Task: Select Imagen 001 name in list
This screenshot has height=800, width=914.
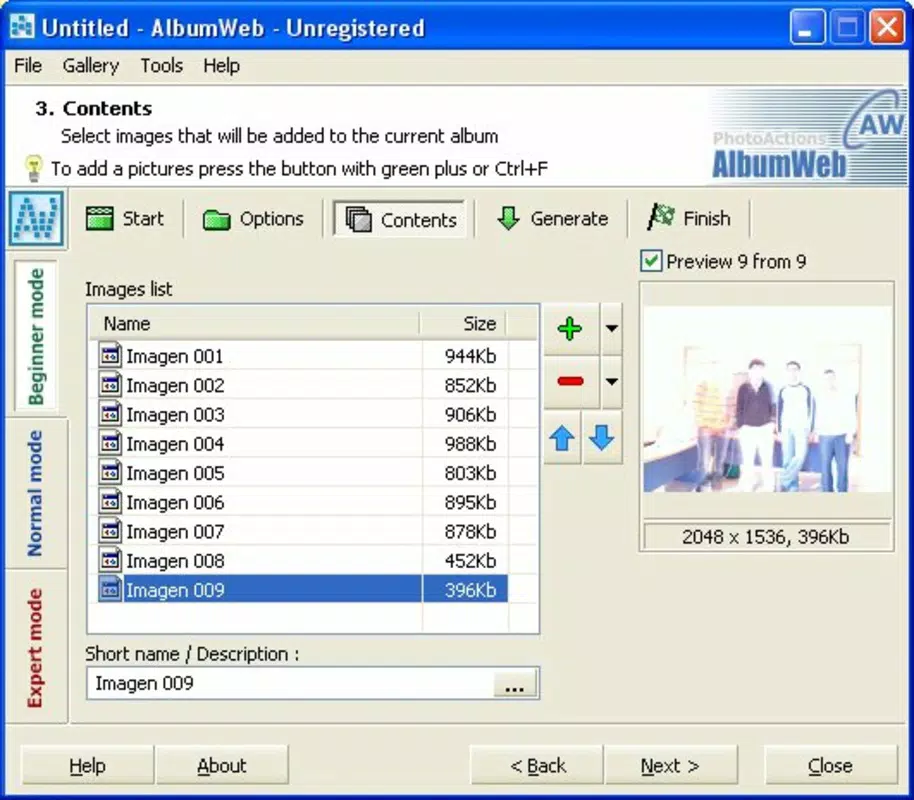Action: click(x=175, y=356)
